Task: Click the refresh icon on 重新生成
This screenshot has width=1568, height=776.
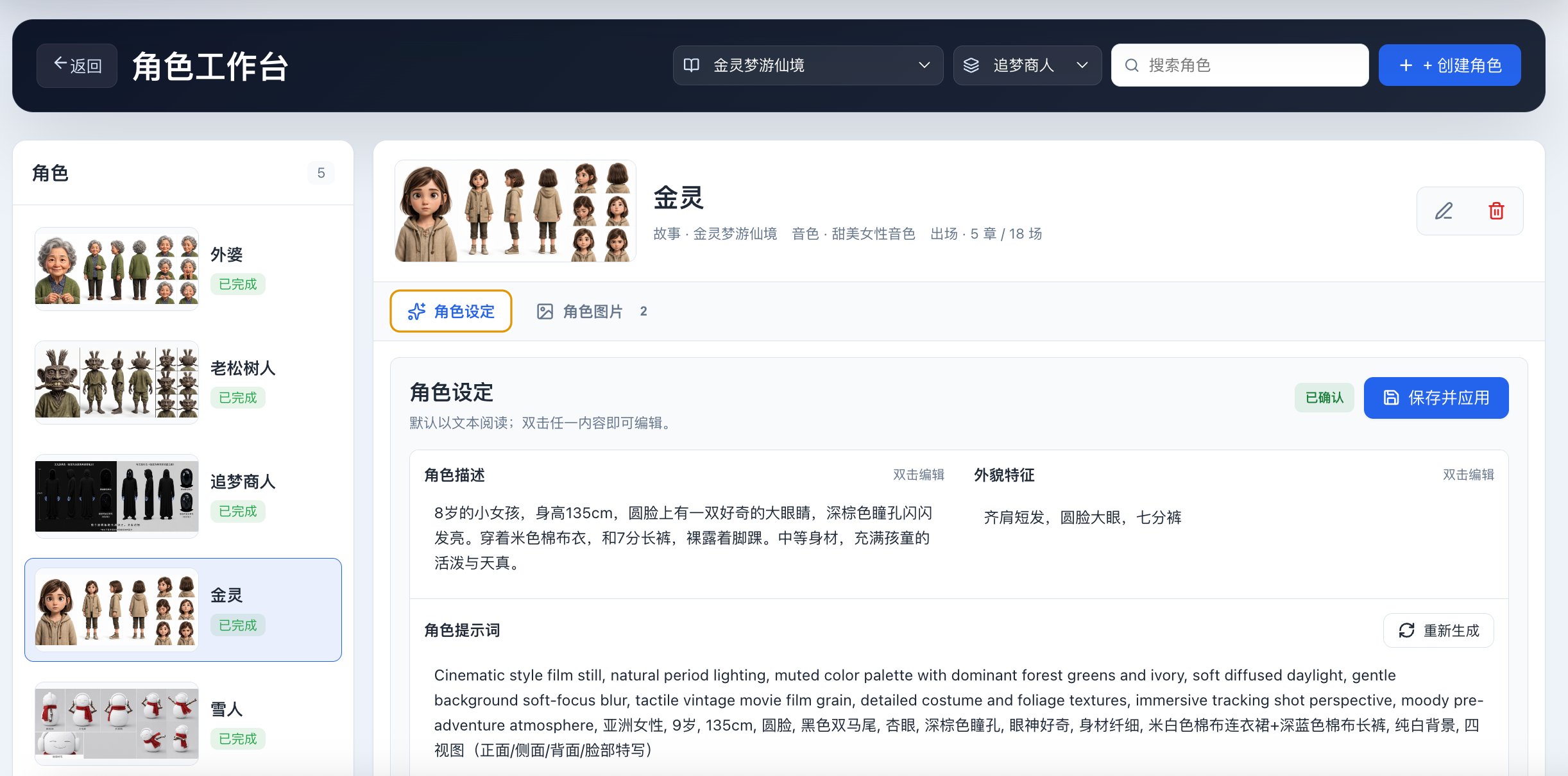Action: point(1406,630)
